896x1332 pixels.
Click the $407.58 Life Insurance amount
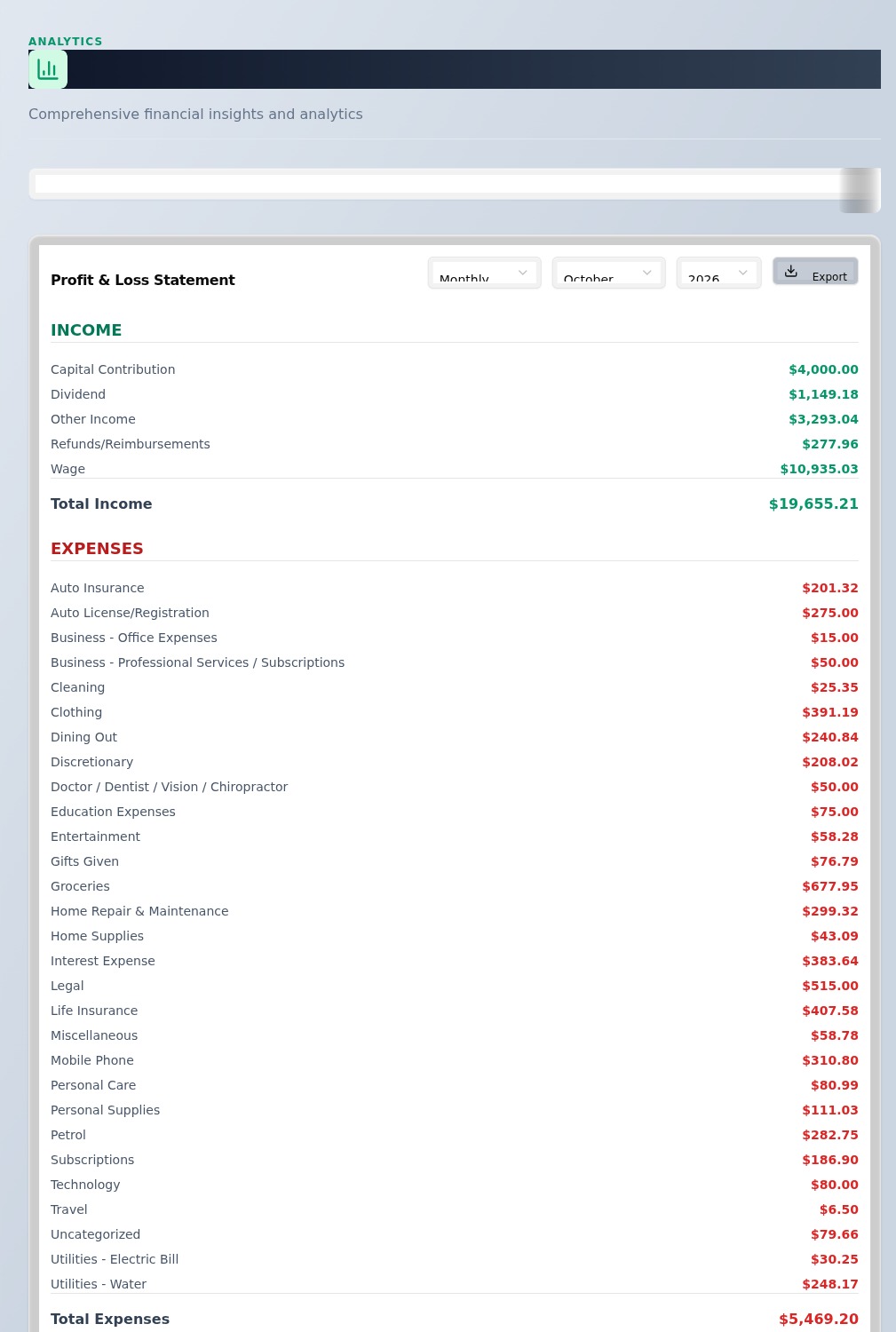tap(830, 1011)
